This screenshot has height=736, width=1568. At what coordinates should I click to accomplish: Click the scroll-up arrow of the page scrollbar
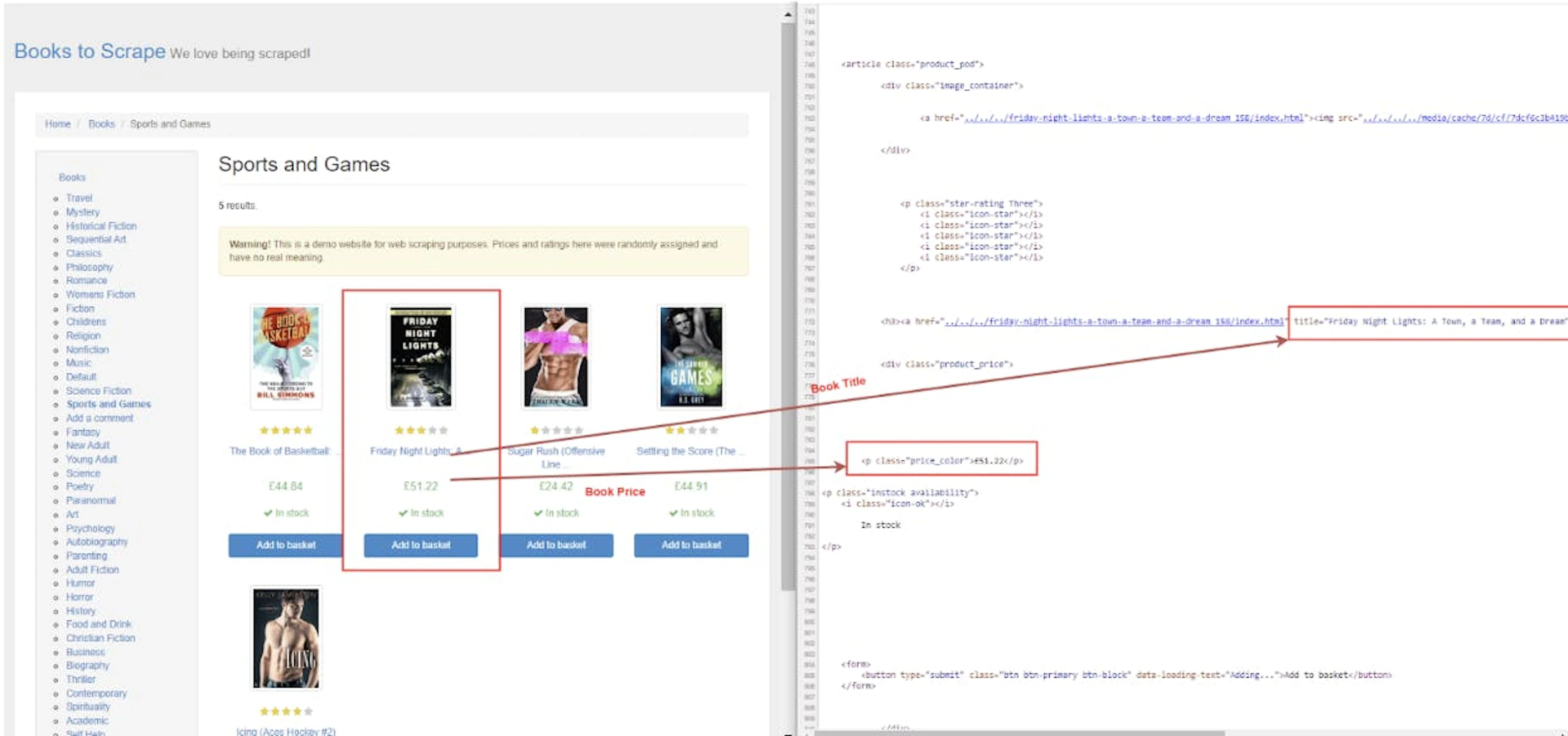tap(788, 14)
